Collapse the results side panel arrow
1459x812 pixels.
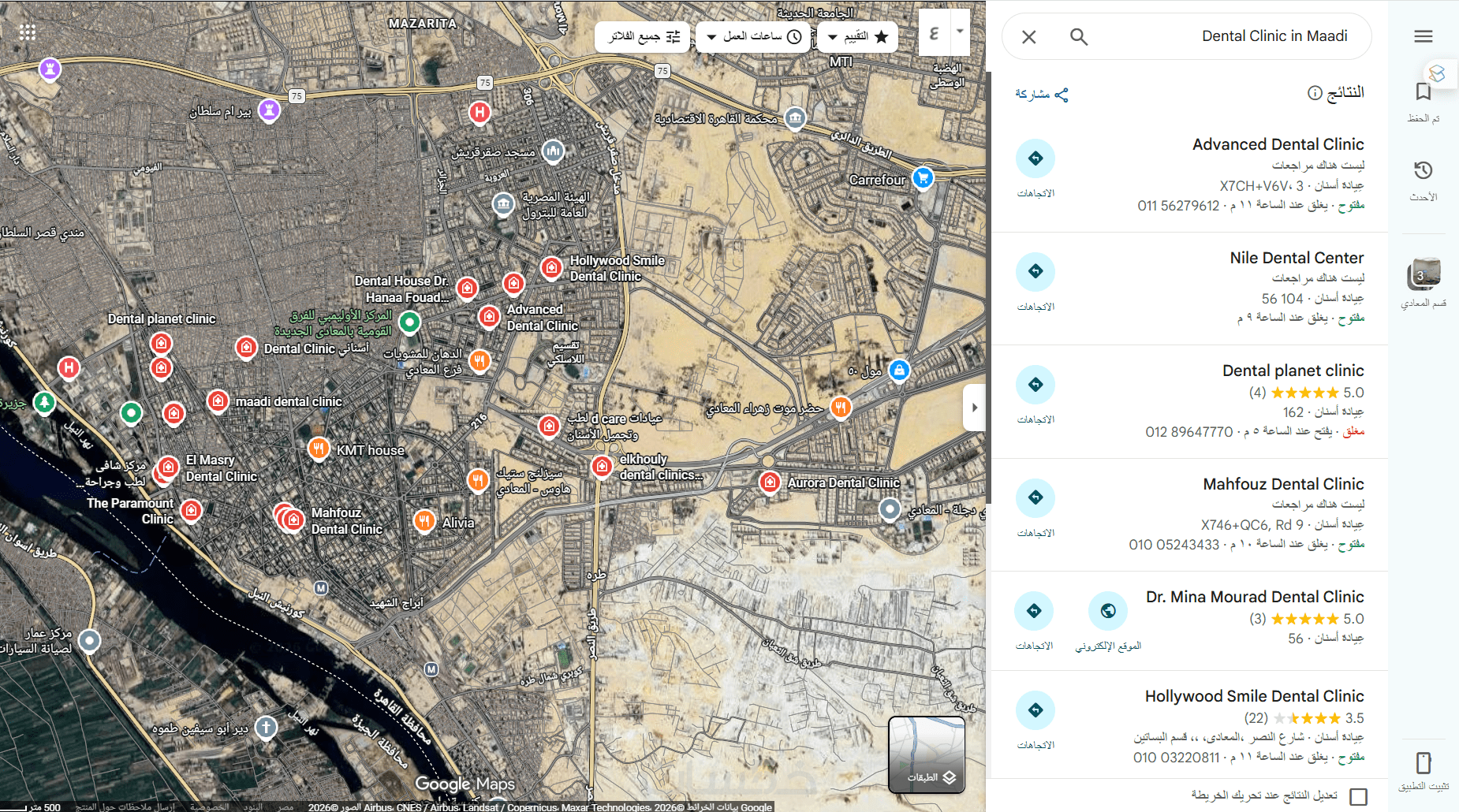(x=975, y=408)
